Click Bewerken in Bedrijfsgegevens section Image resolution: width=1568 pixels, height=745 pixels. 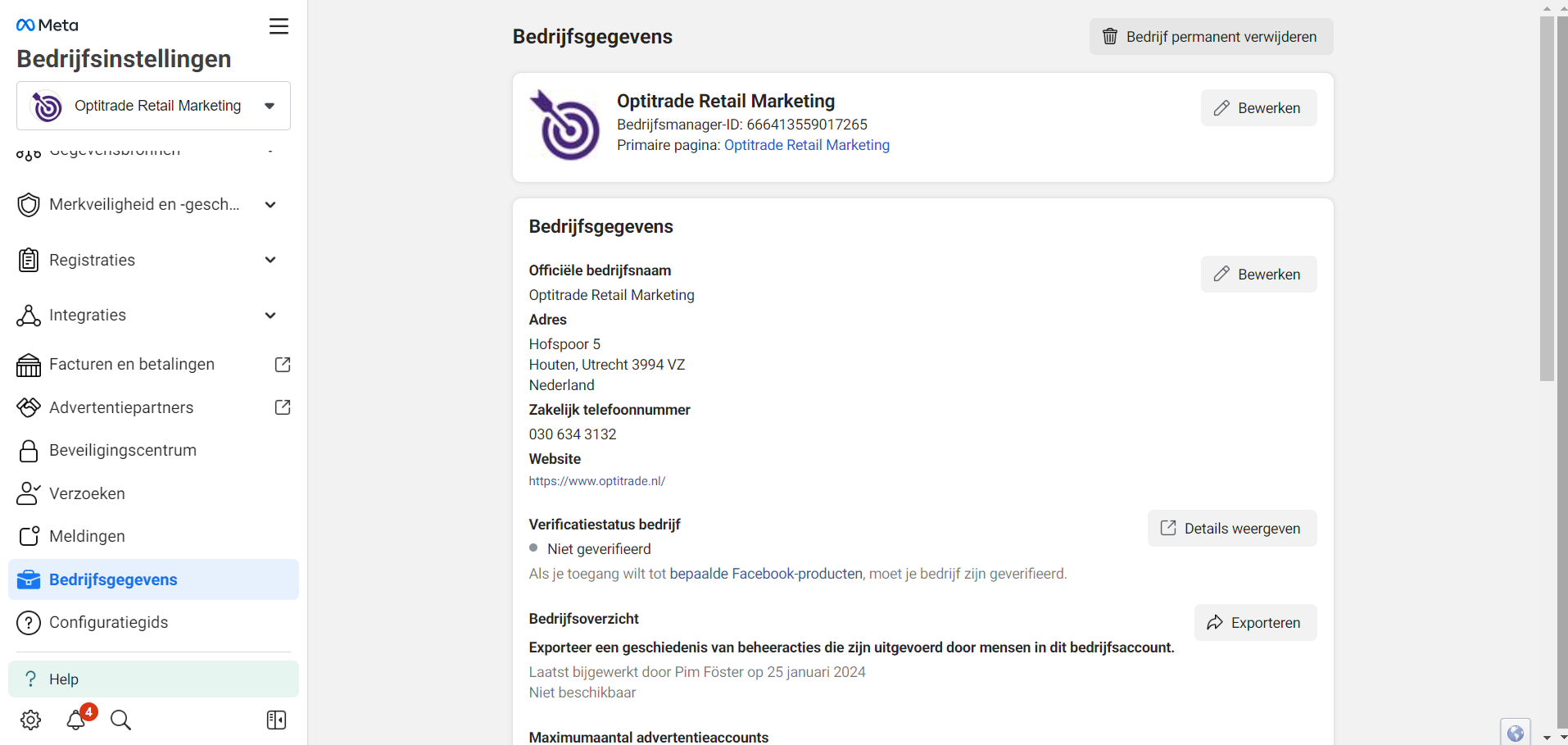(1258, 275)
